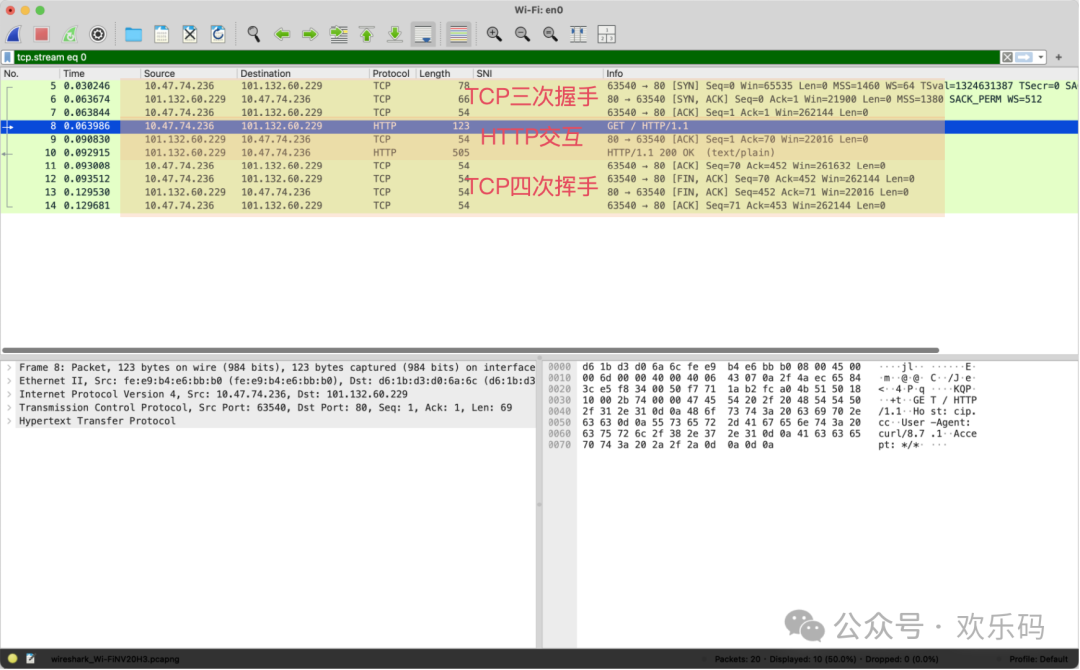Screen dimensions: 1080x670
Task: Restart the current capture
Action: click(70, 34)
